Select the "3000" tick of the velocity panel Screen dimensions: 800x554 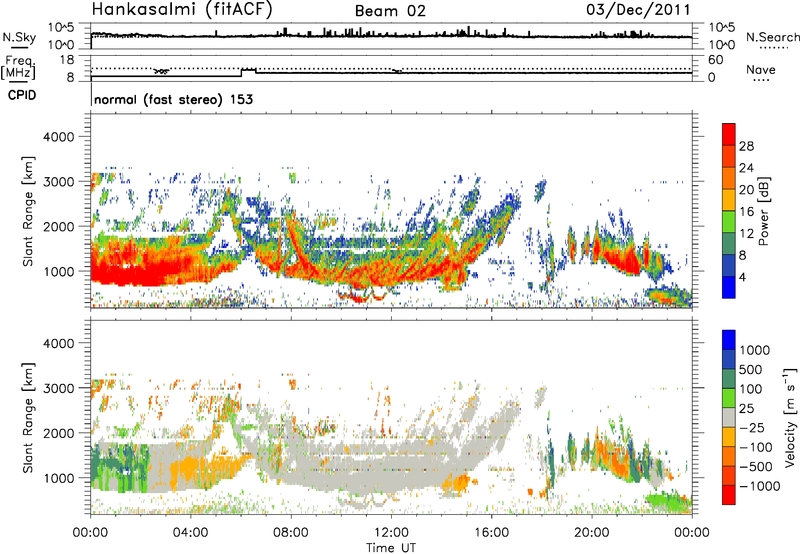coord(59,388)
